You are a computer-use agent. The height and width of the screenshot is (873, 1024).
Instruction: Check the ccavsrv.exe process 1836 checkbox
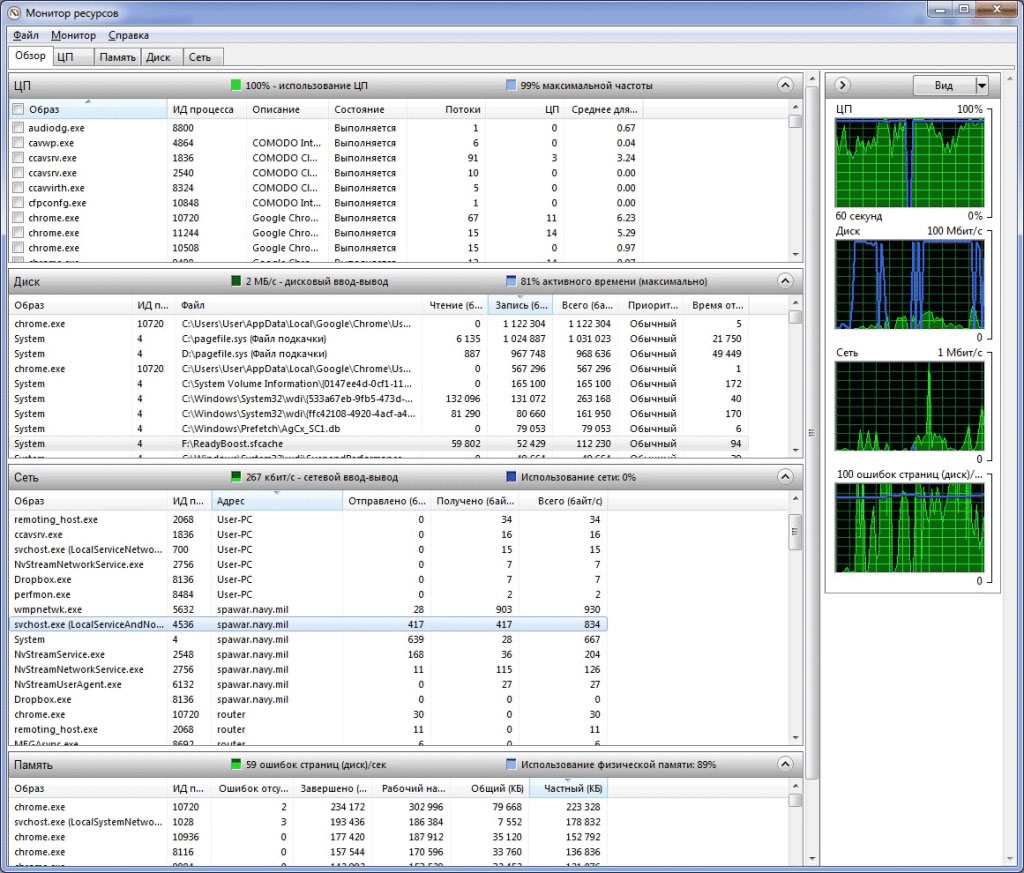[x=18, y=158]
